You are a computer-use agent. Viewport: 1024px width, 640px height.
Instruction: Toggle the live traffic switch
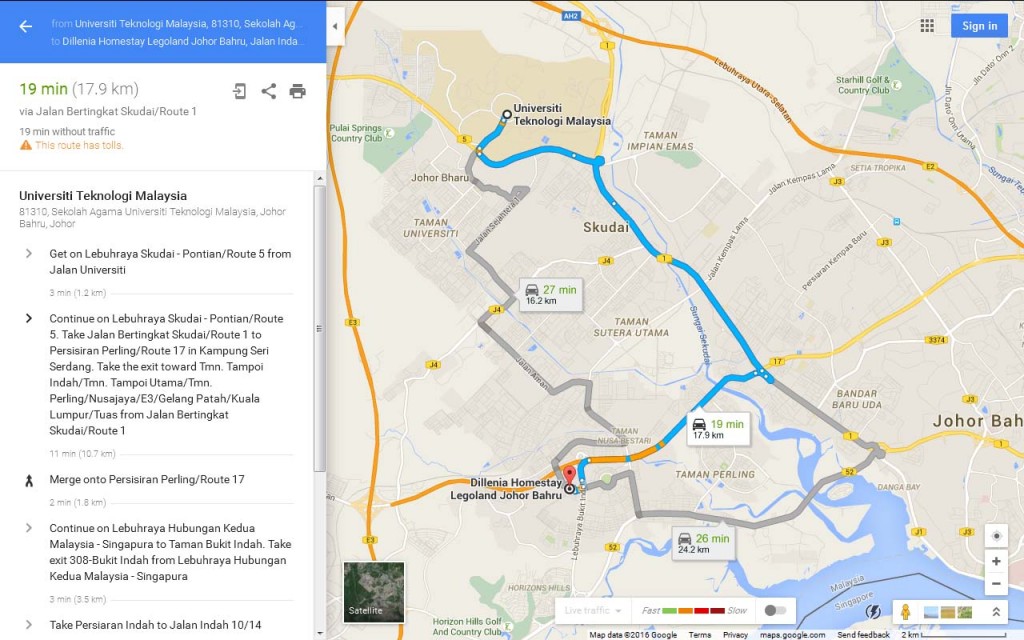(775, 611)
